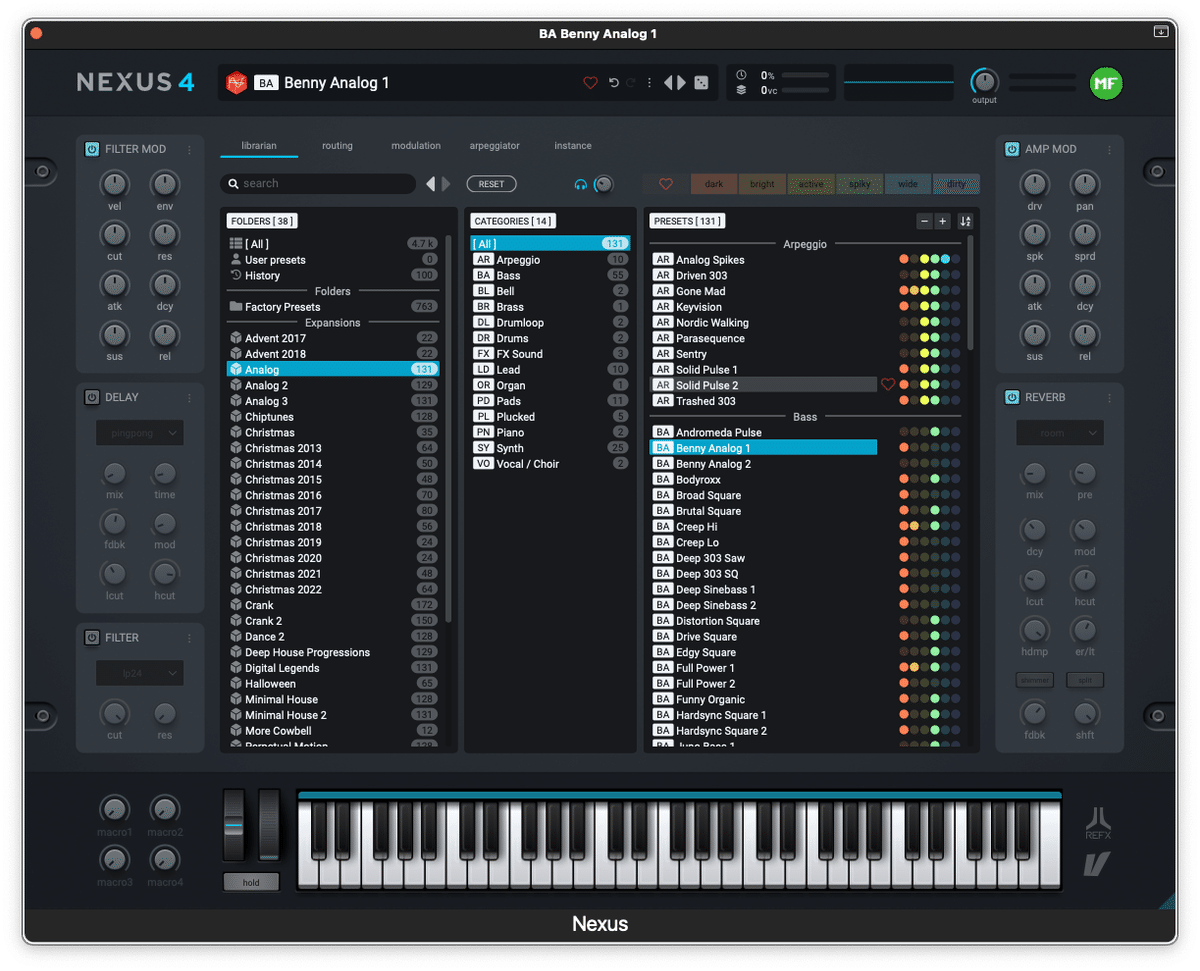Switch to the arpeggiator tab
The height and width of the screenshot is (971, 1200).
point(495,146)
